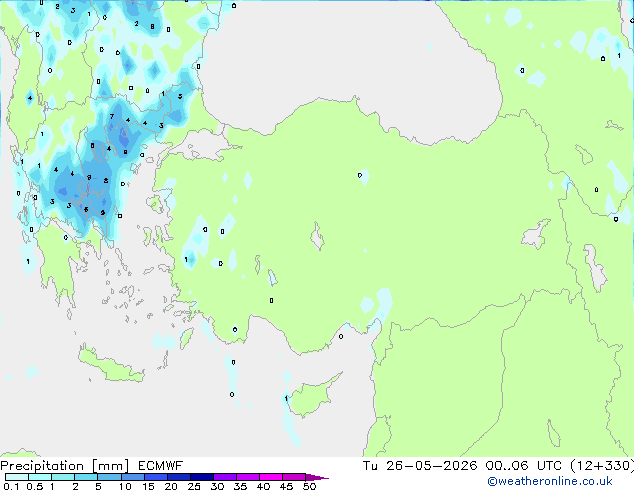The width and height of the screenshot is (634, 490).
Task: Click the legend label '10'
Action: tap(125, 486)
